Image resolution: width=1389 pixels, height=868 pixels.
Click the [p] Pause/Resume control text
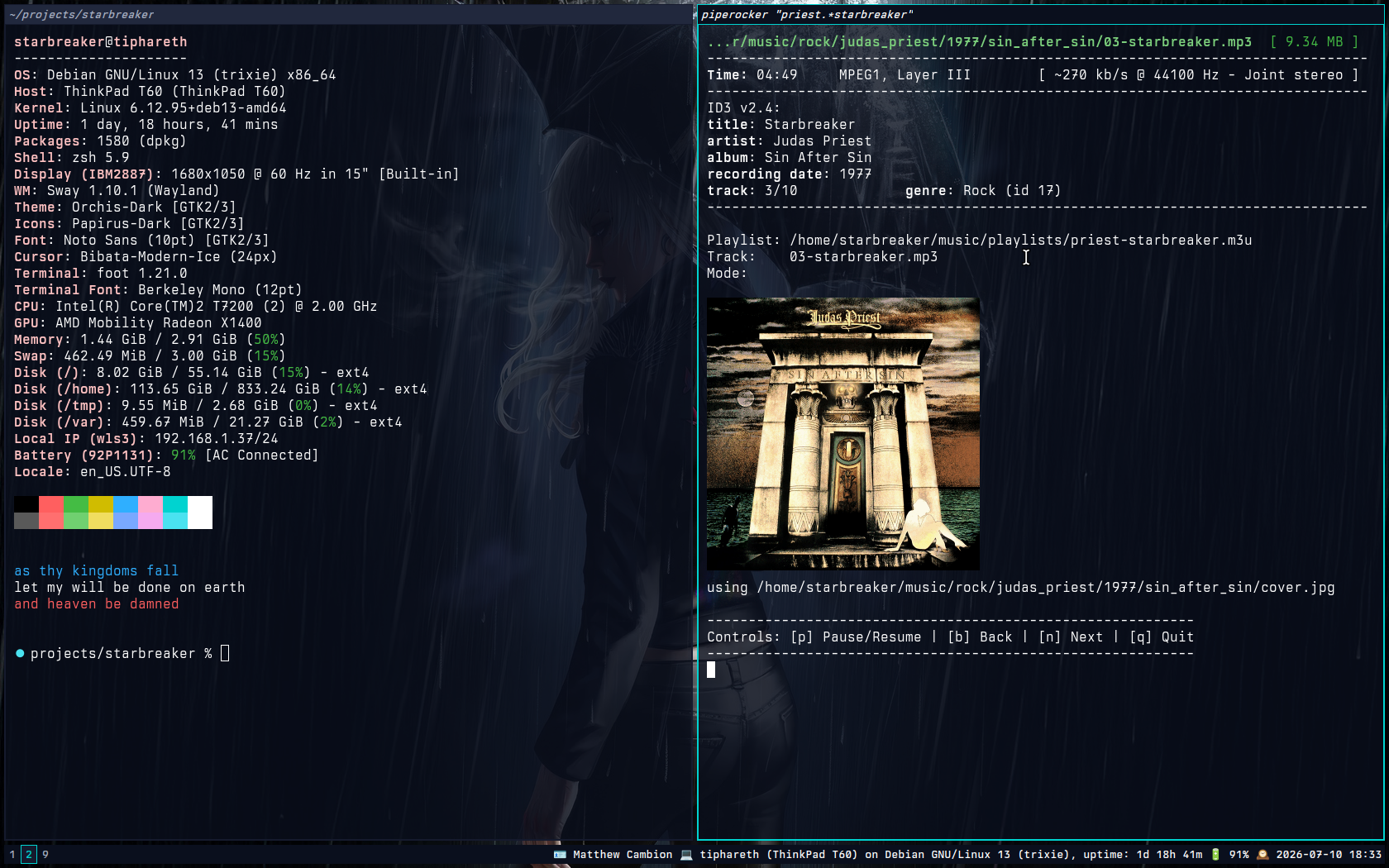click(x=856, y=637)
